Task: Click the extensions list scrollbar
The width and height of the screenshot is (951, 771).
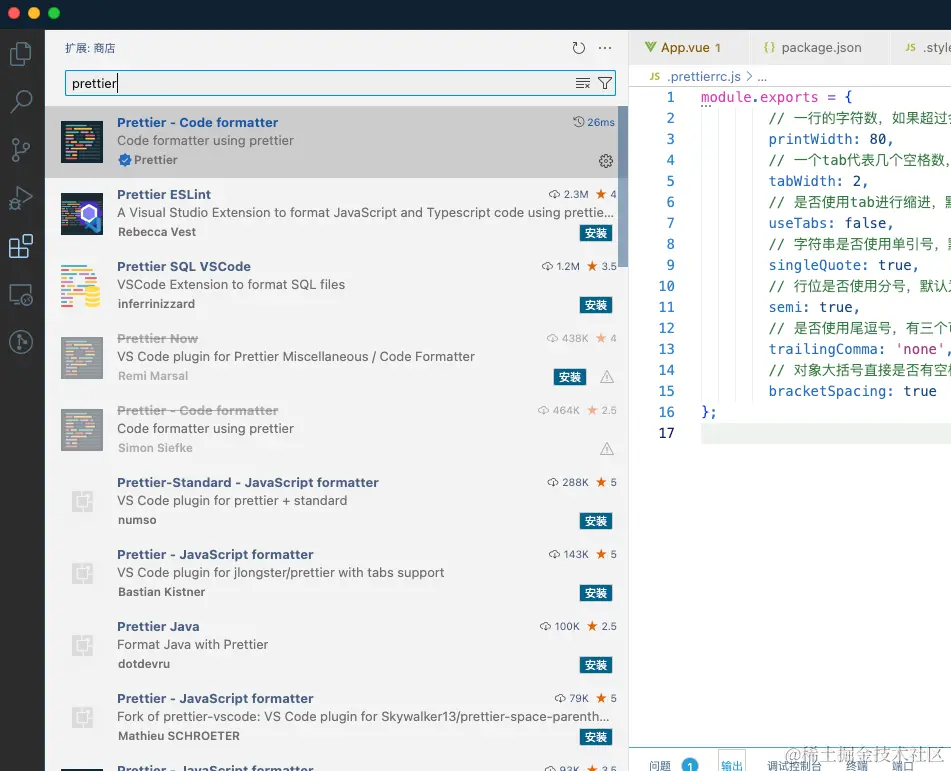Action: coord(623,186)
